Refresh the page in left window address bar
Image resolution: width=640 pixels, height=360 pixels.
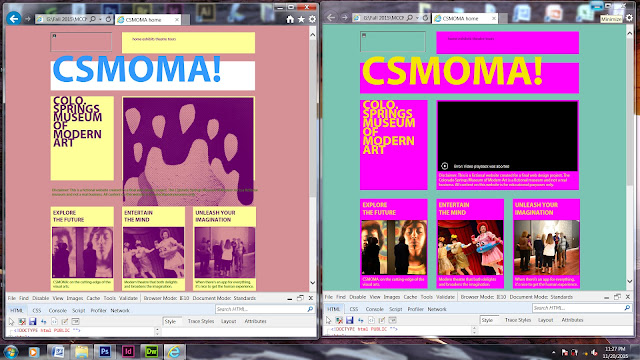[x=108, y=19]
